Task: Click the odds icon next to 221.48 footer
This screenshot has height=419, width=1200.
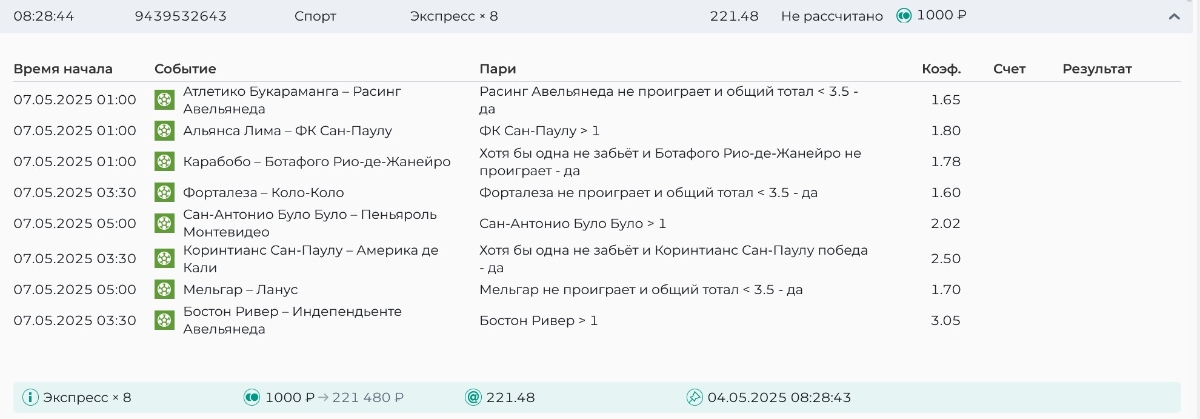Action: pyautogui.click(x=474, y=398)
